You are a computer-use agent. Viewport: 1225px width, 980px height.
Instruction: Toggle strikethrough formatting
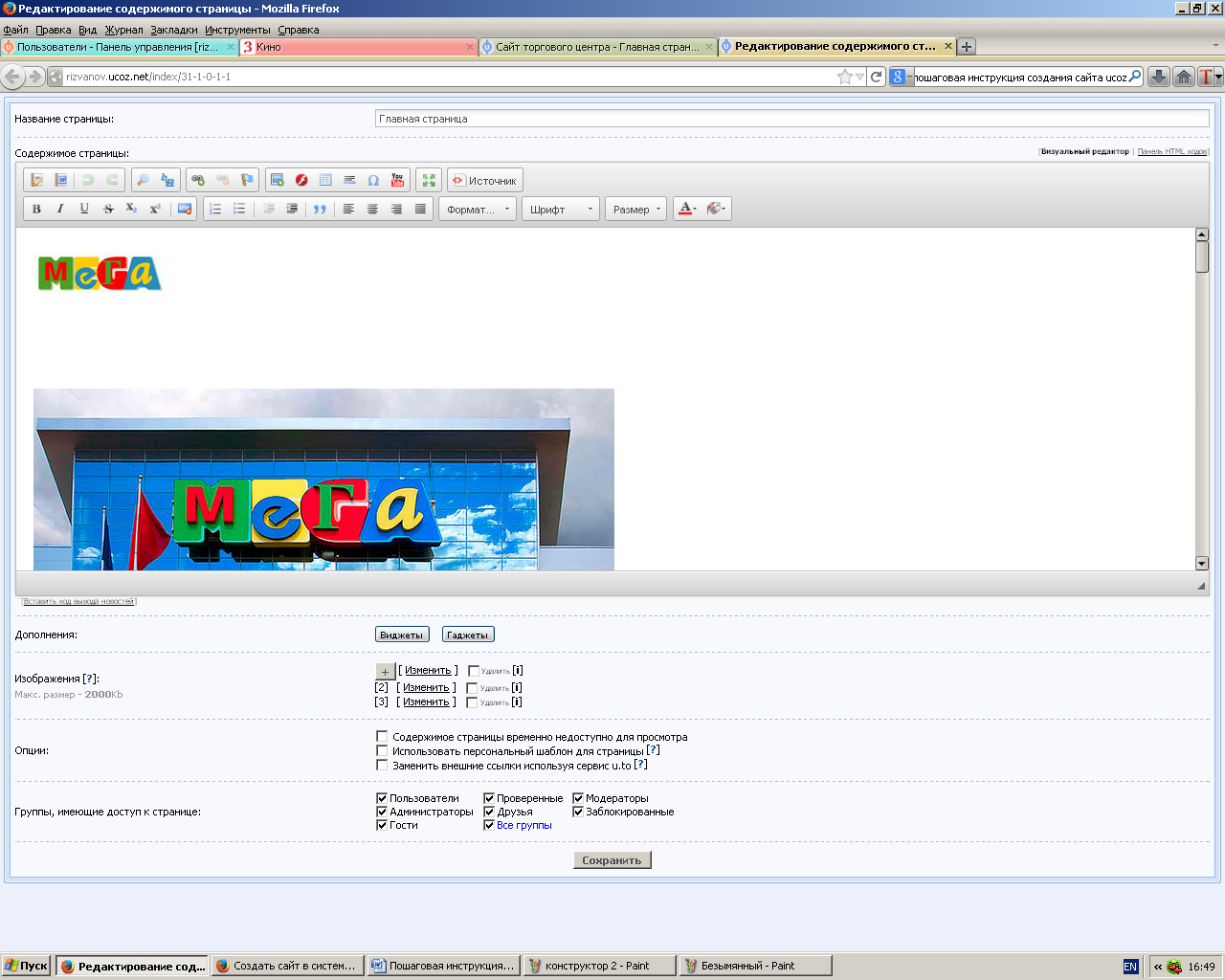(108, 209)
